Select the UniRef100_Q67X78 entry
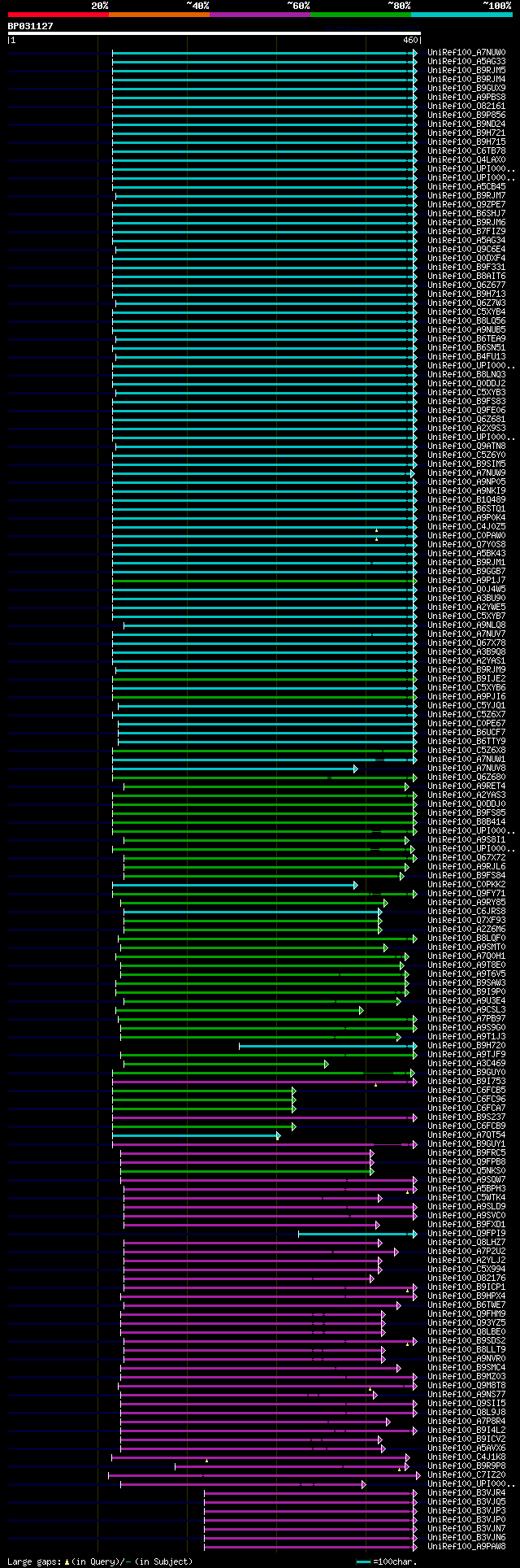Image resolution: width=520 pixels, height=1568 pixels. tap(466, 642)
